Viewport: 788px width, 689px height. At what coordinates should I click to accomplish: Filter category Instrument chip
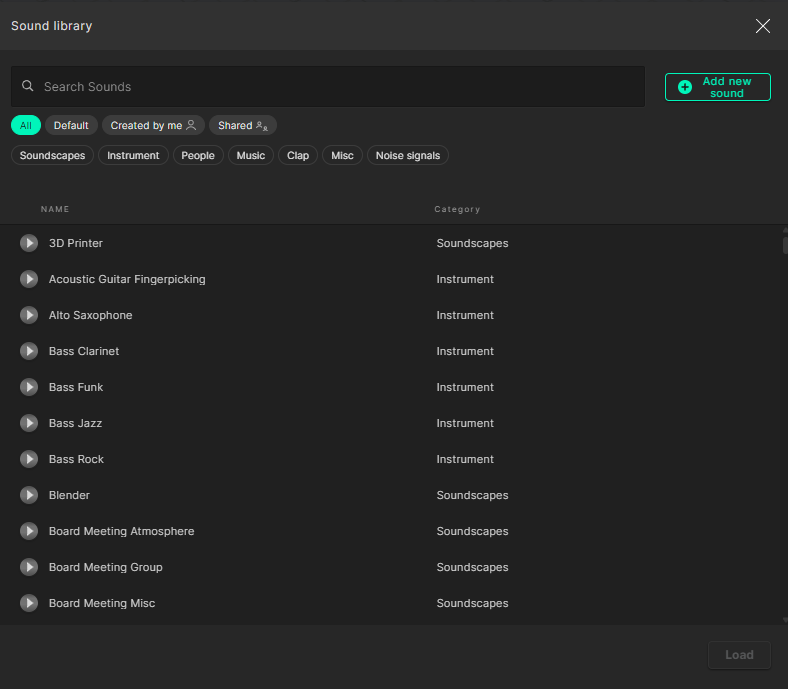pyautogui.click(x=133, y=155)
